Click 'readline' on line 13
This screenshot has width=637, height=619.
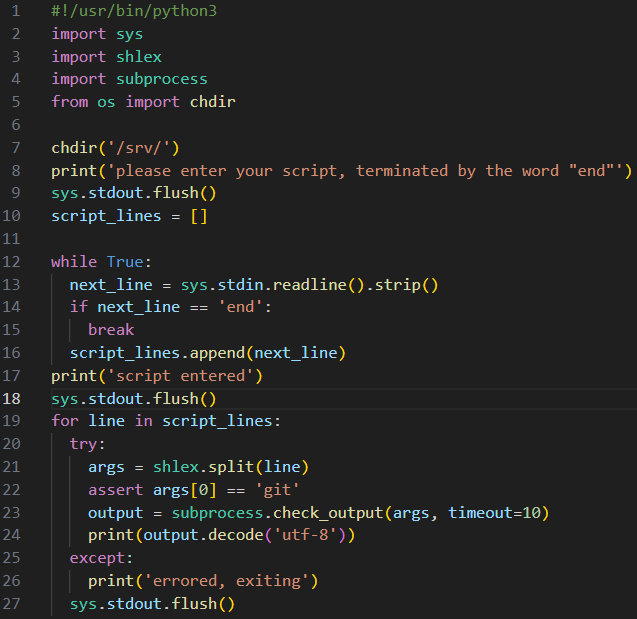(309, 285)
